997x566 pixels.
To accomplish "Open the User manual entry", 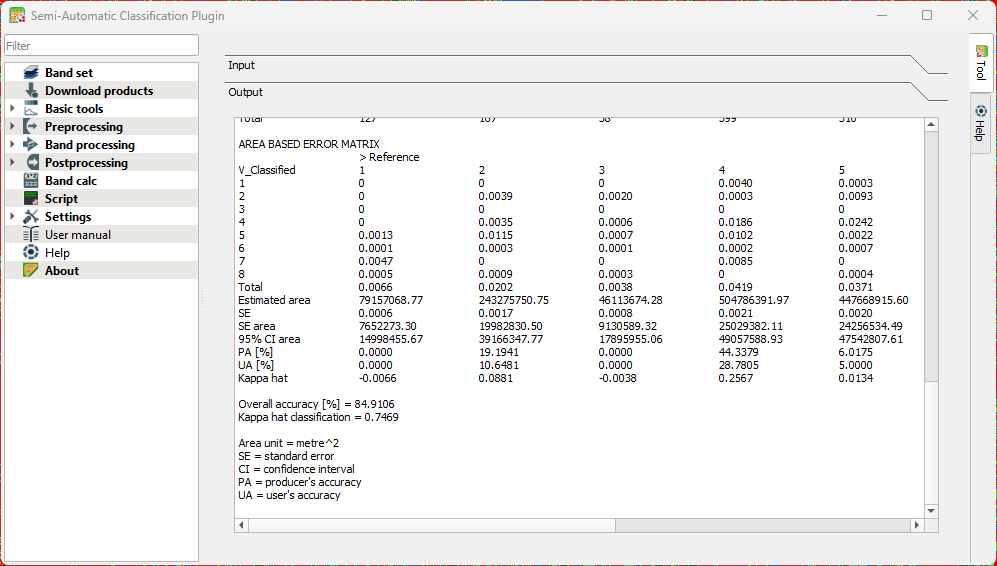I will 77,235.
